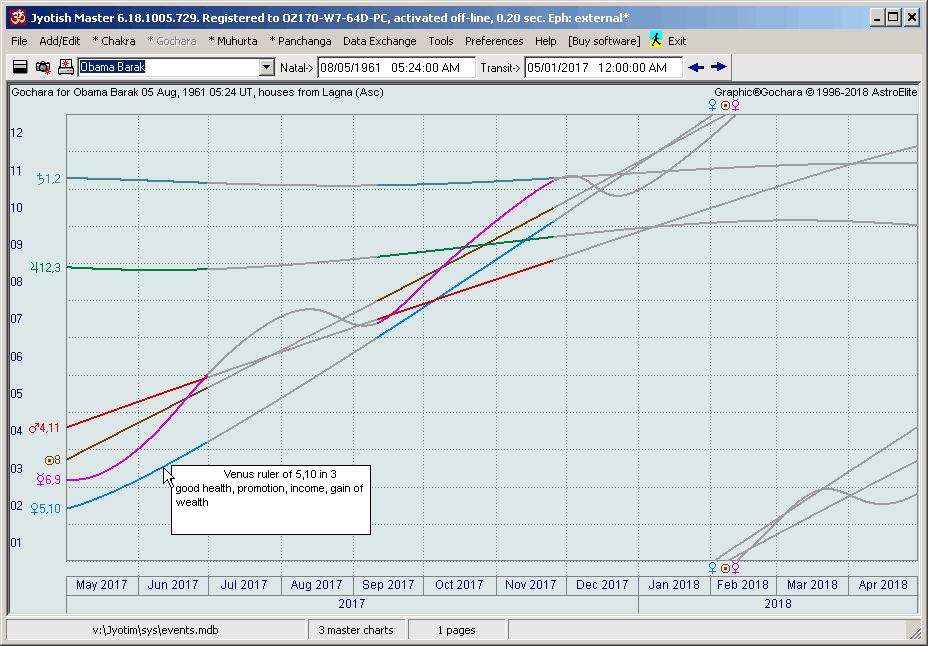Screen dimensions: 928x646
Task: Select the 2018 year band on timeline
Action: click(x=777, y=603)
